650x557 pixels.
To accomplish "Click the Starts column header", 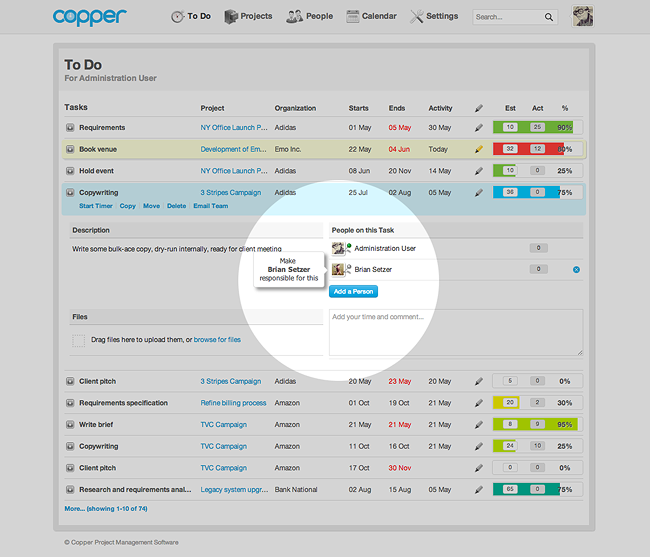I will (x=358, y=108).
